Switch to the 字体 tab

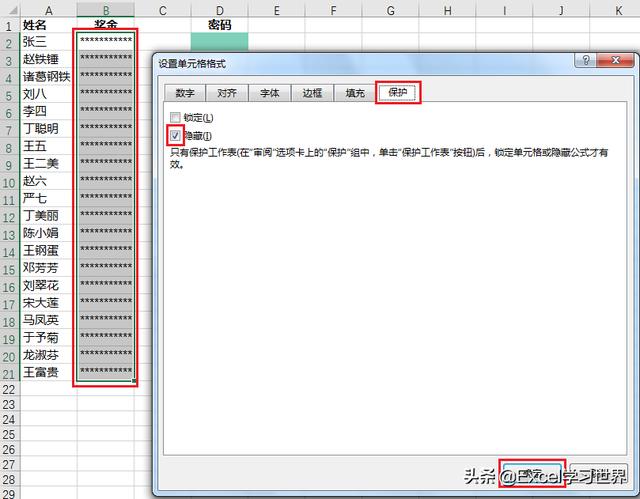[269, 93]
